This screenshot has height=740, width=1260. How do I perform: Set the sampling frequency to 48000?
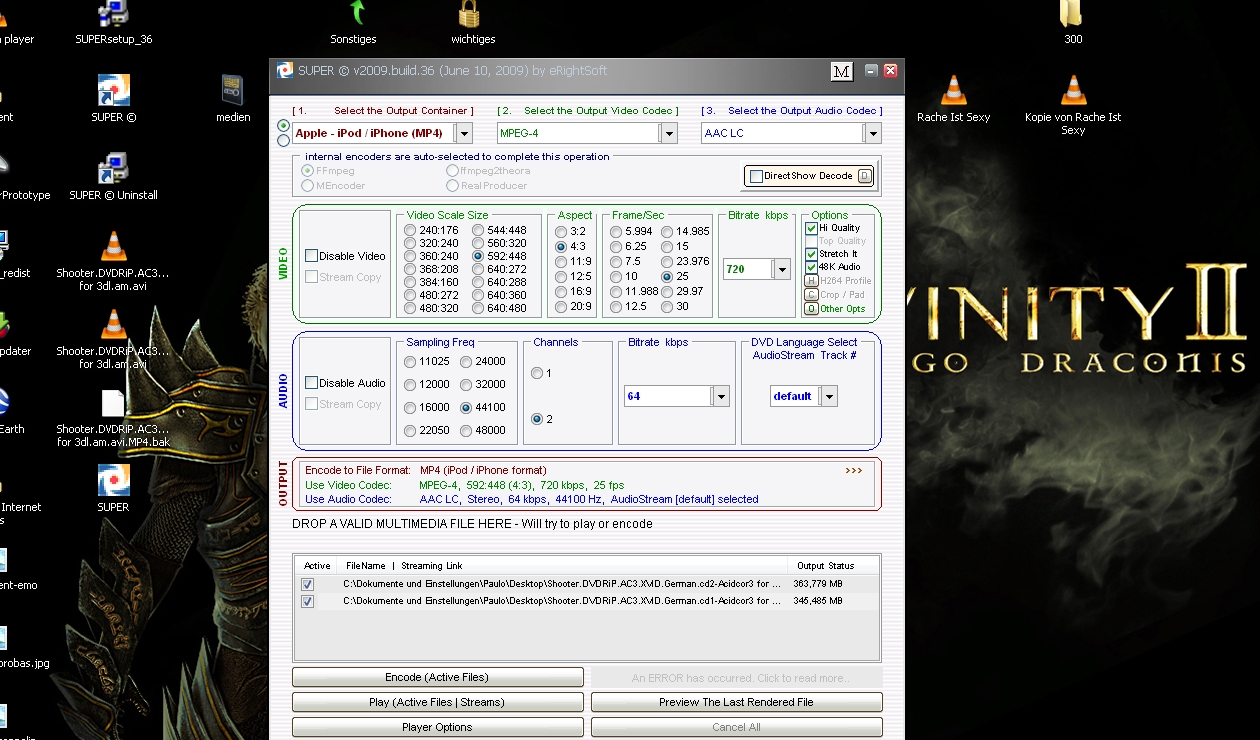point(466,430)
